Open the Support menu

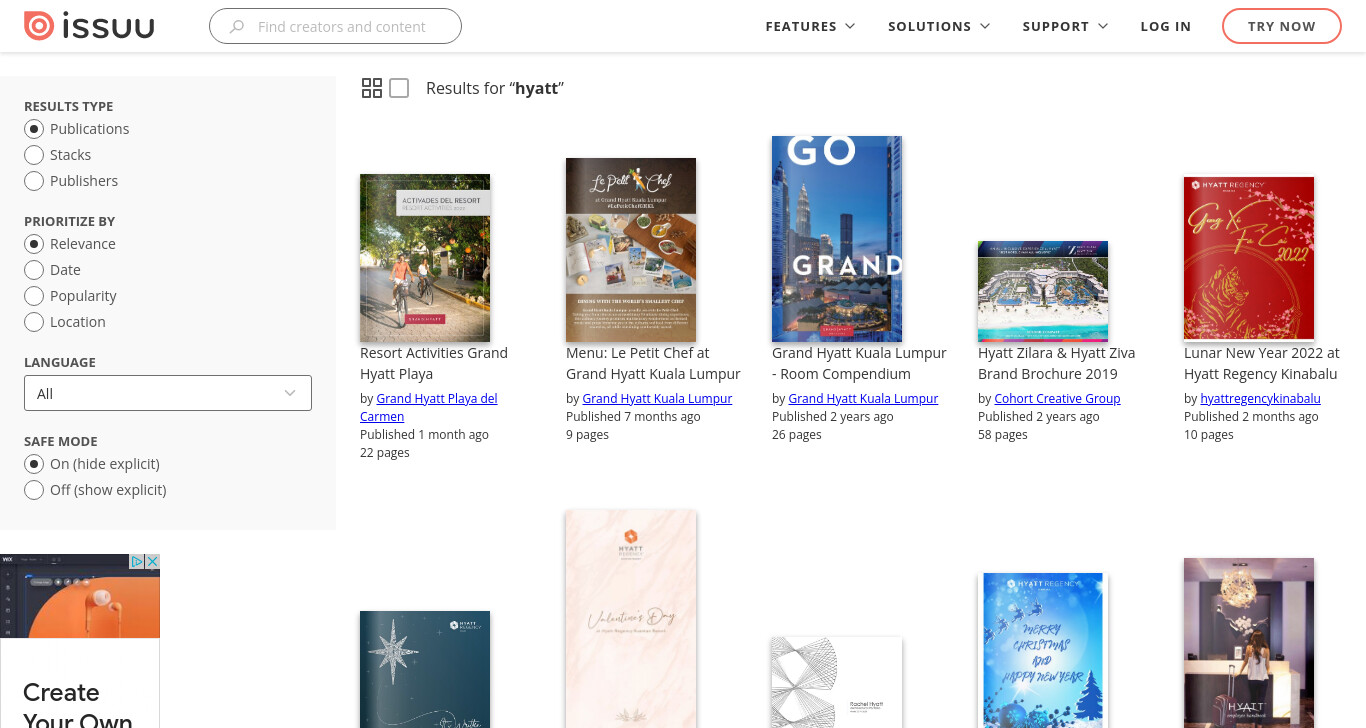click(x=1065, y=27)
